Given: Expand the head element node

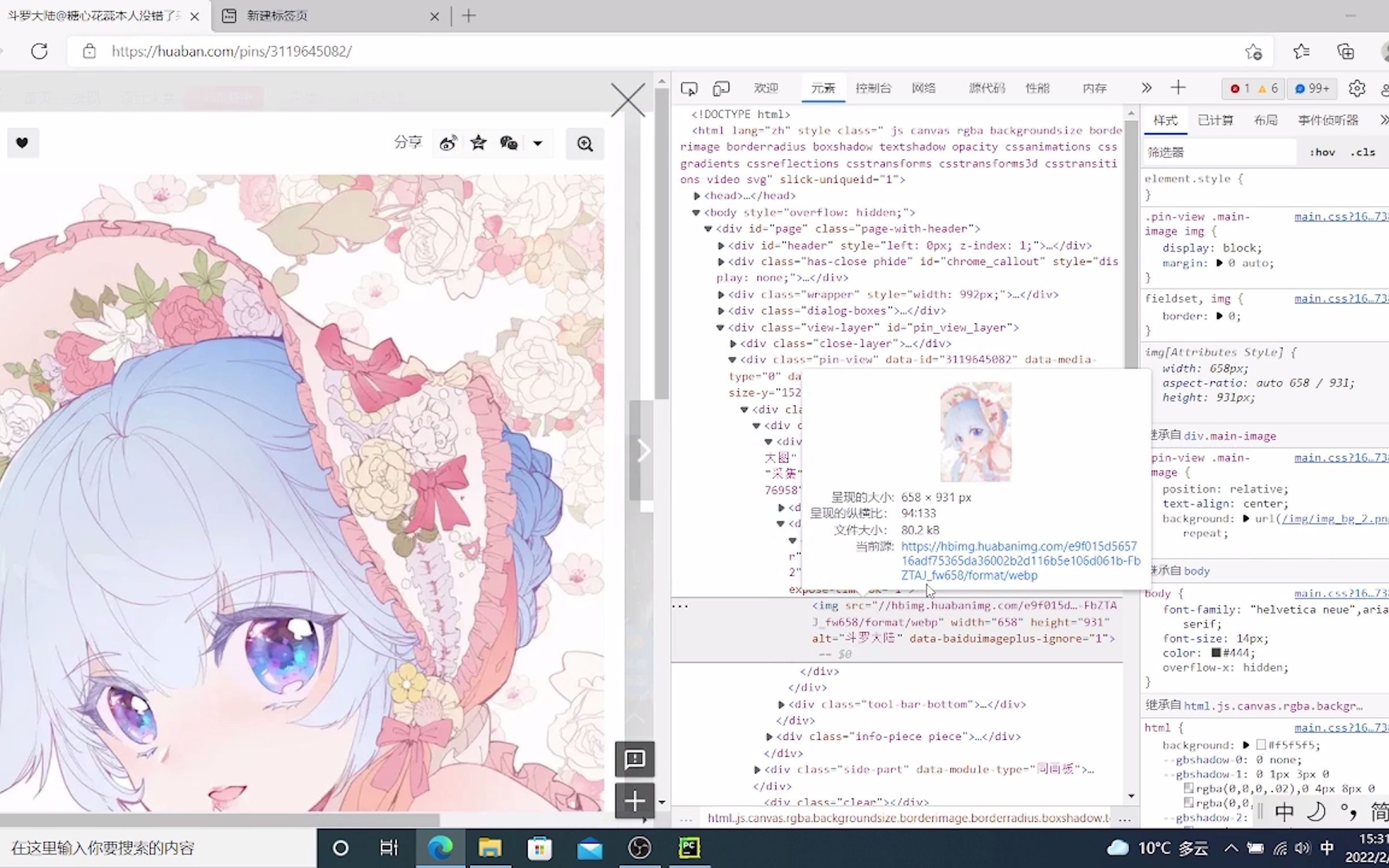Looking at the screenshot, I should [x=697, y=196].
